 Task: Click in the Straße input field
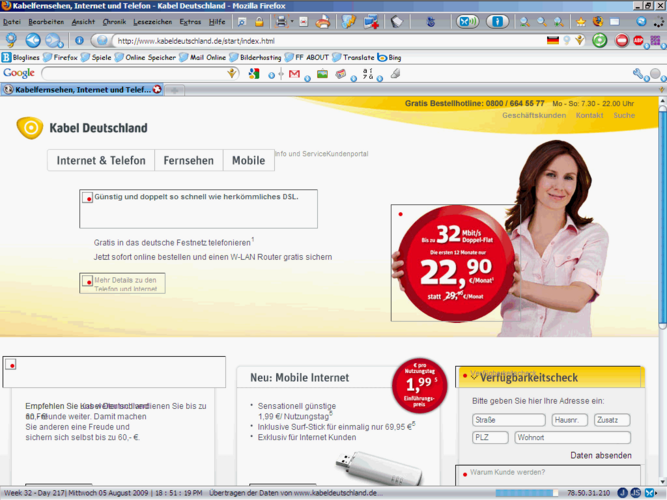pos(508,420)
